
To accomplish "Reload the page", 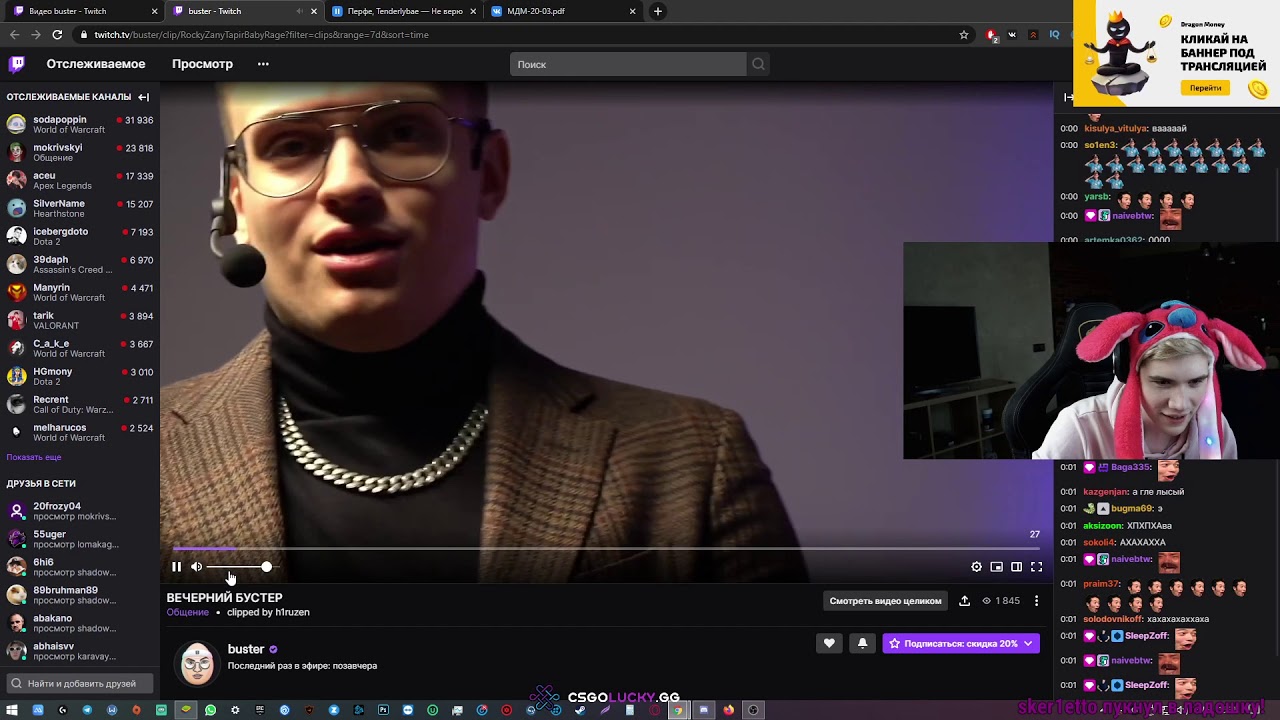I will pyautogui.click(x=57, y=35).
